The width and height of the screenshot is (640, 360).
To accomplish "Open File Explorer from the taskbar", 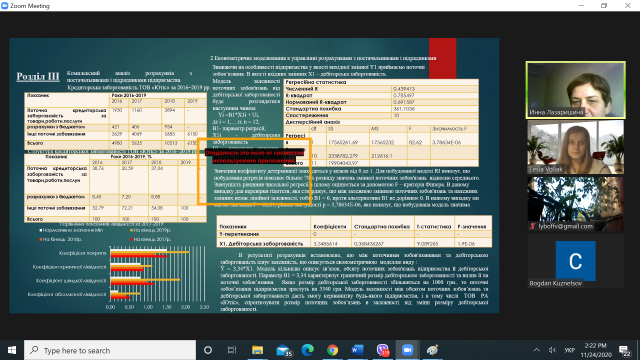I will [257, 350].
